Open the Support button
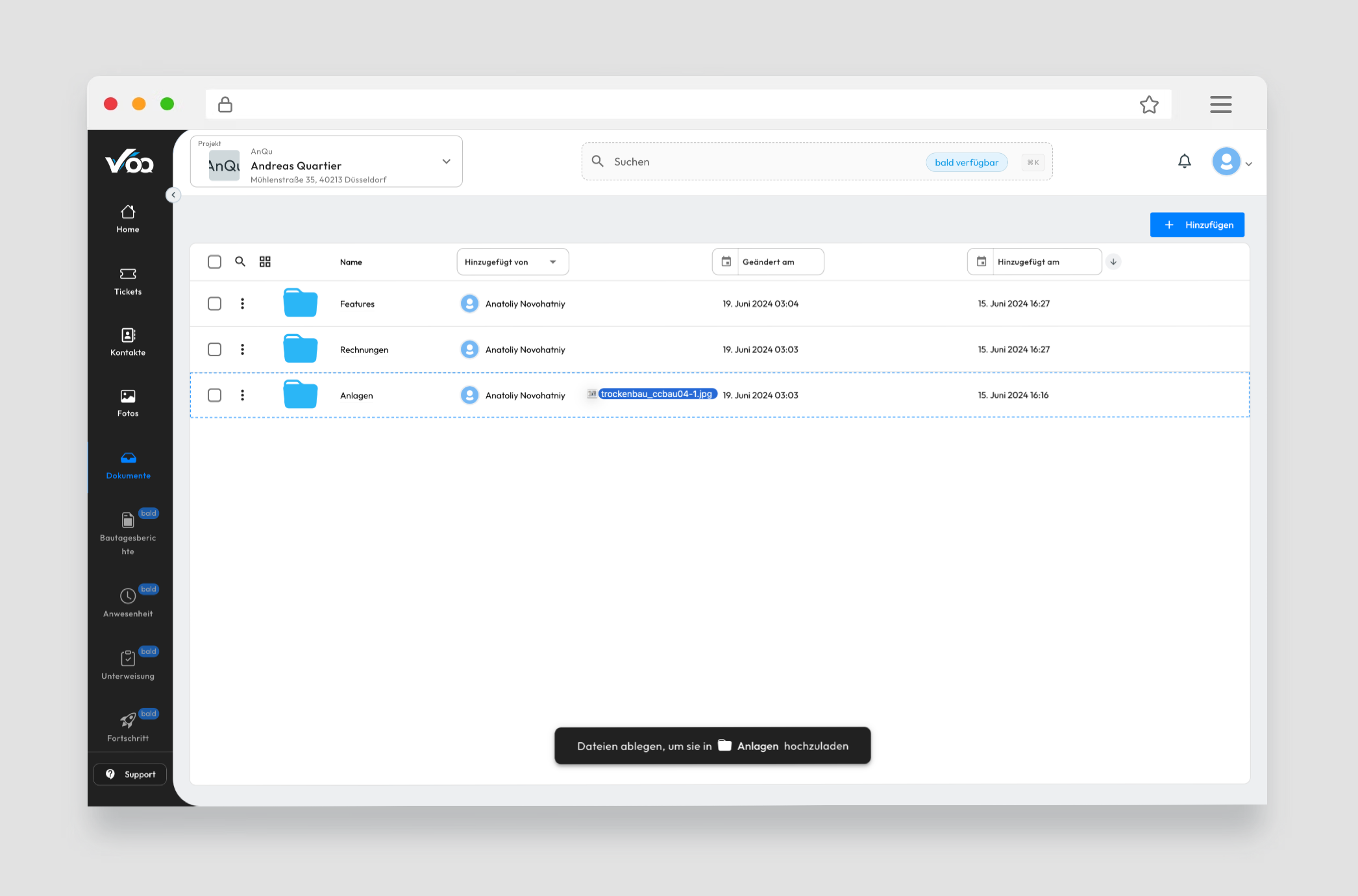 click(x=130, y=774)
